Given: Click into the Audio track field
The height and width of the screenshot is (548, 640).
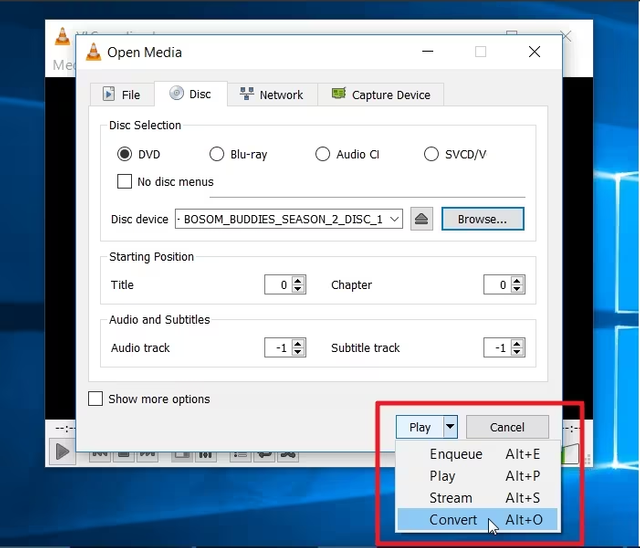Looking at the screenshot, I should click(278, 348).
